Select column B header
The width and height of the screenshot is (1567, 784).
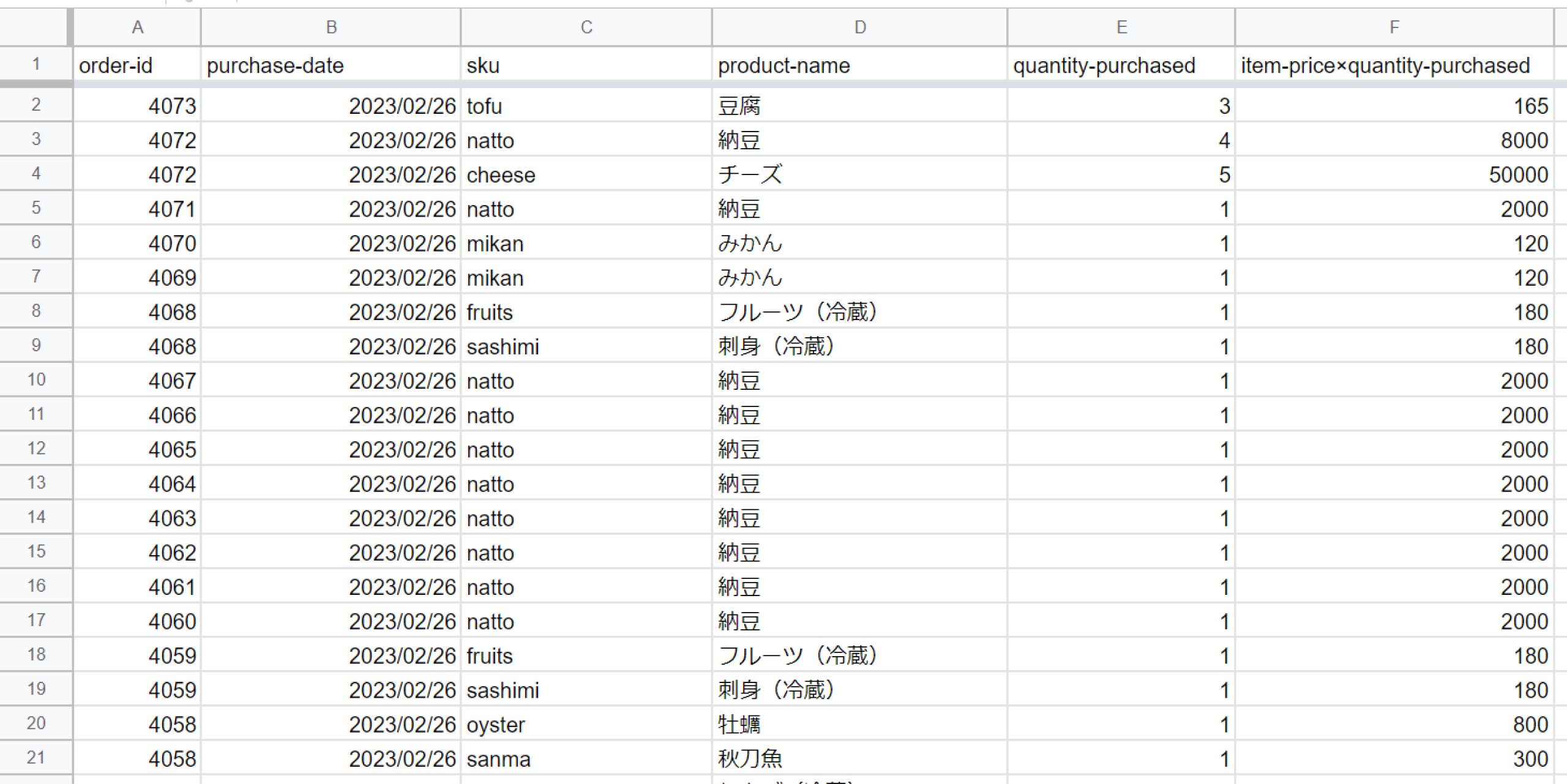331,27
